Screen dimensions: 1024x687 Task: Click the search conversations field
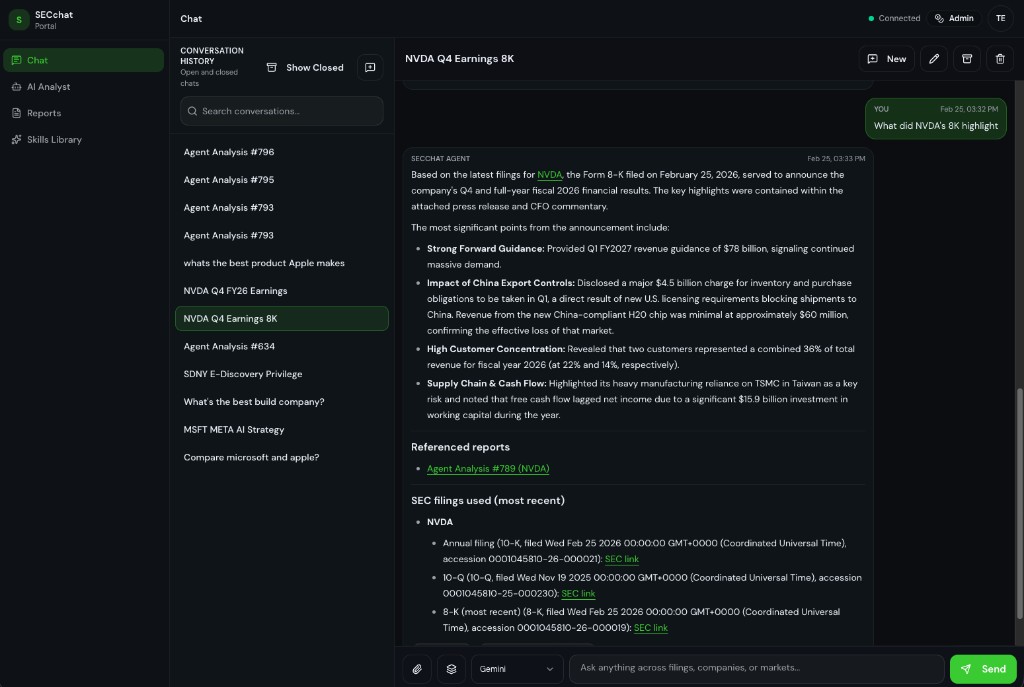click(x=281, y=111)
